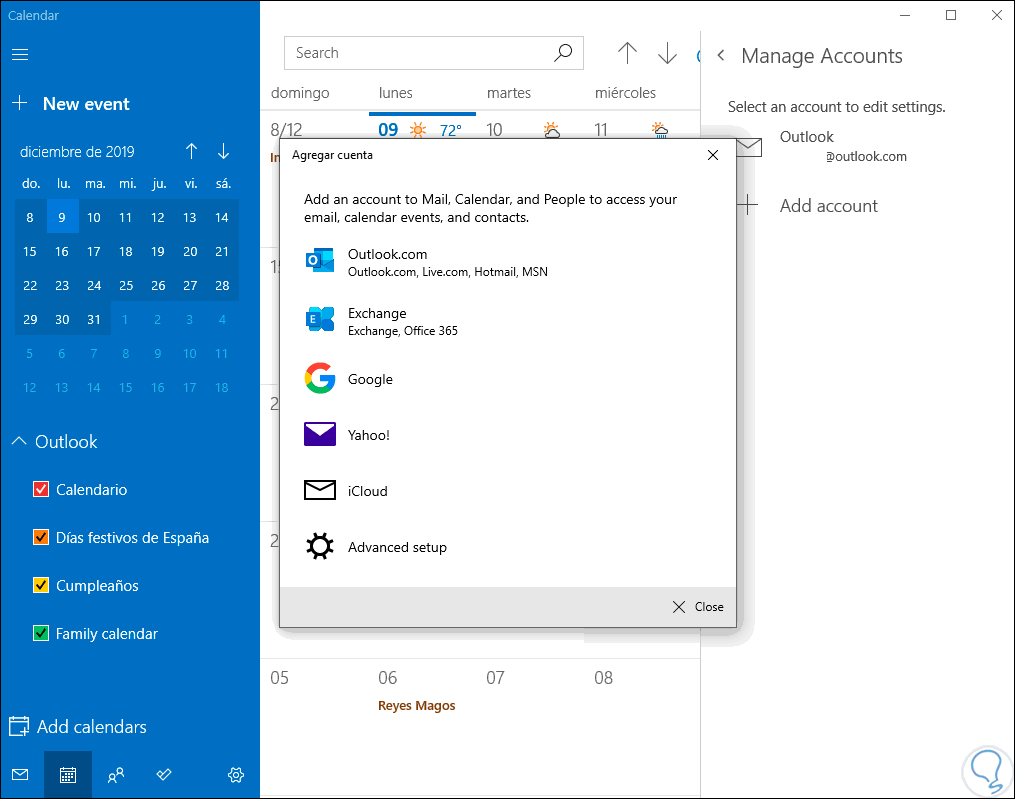Screen dimensions: 1015x799
Task: Toggle the Cumpleaños checkbox
Action: (x=41, y=585)
